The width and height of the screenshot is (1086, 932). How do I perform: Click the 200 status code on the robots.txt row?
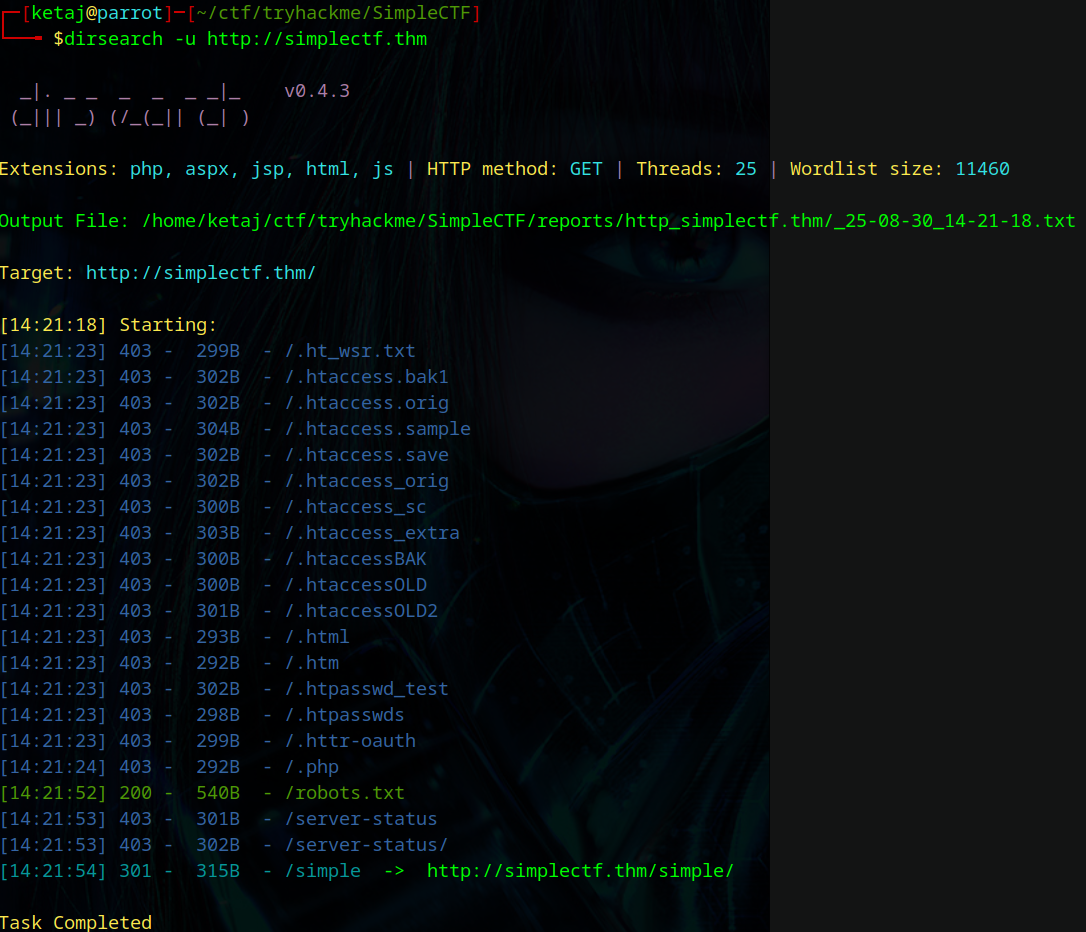(x=135, y=793)
